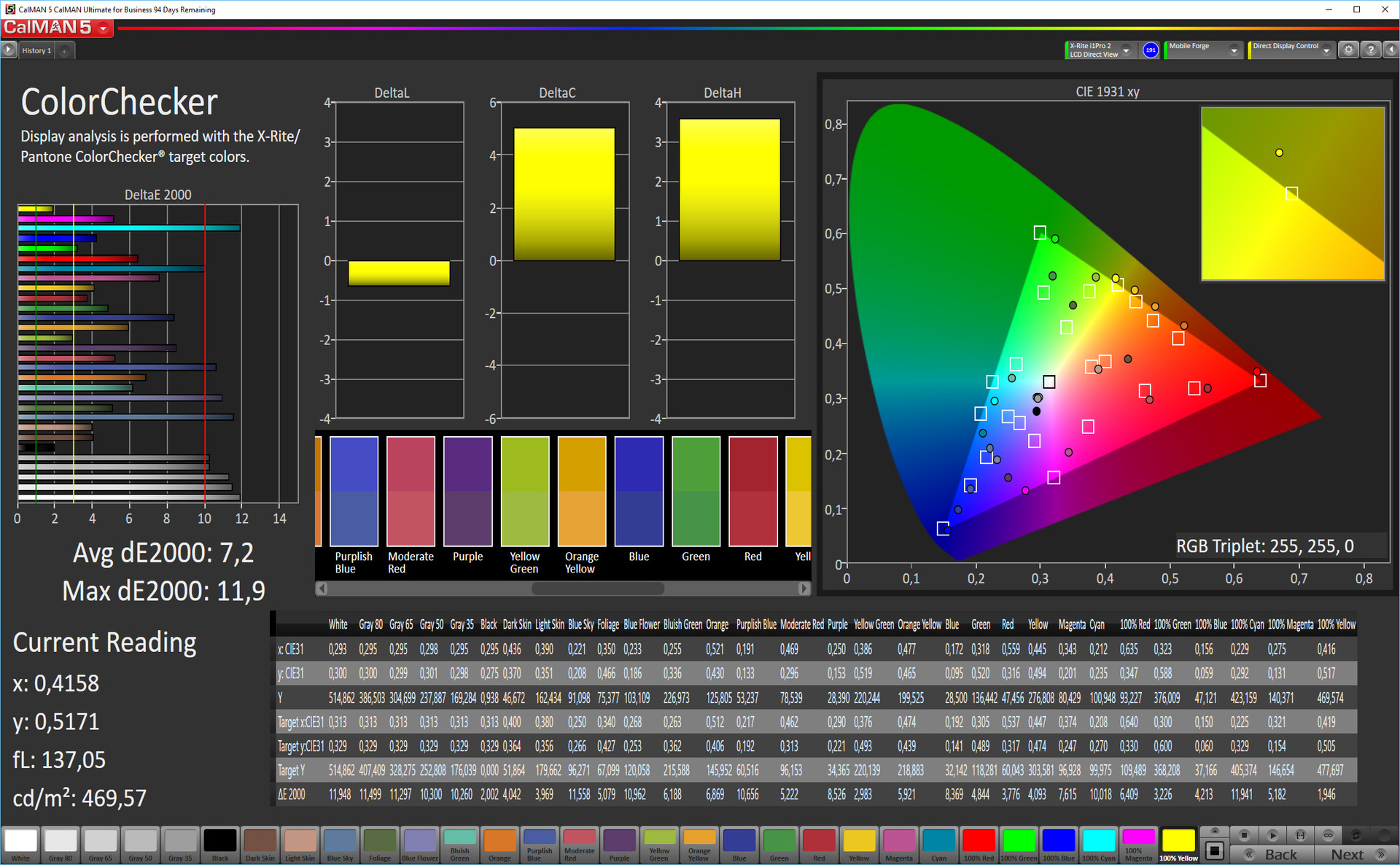The image size is (1400, 865).
Task: Click the play read series button
Action: [x=1272, y=835]
